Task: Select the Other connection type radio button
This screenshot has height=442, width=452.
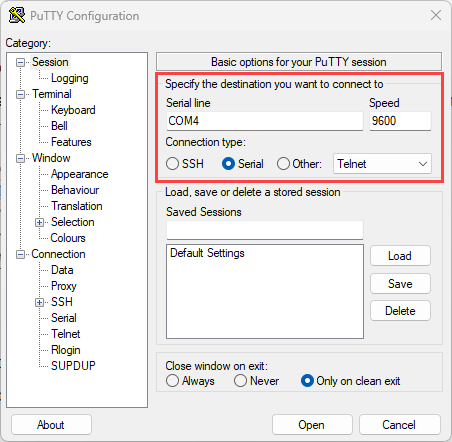Action: [x=283, y=164]
